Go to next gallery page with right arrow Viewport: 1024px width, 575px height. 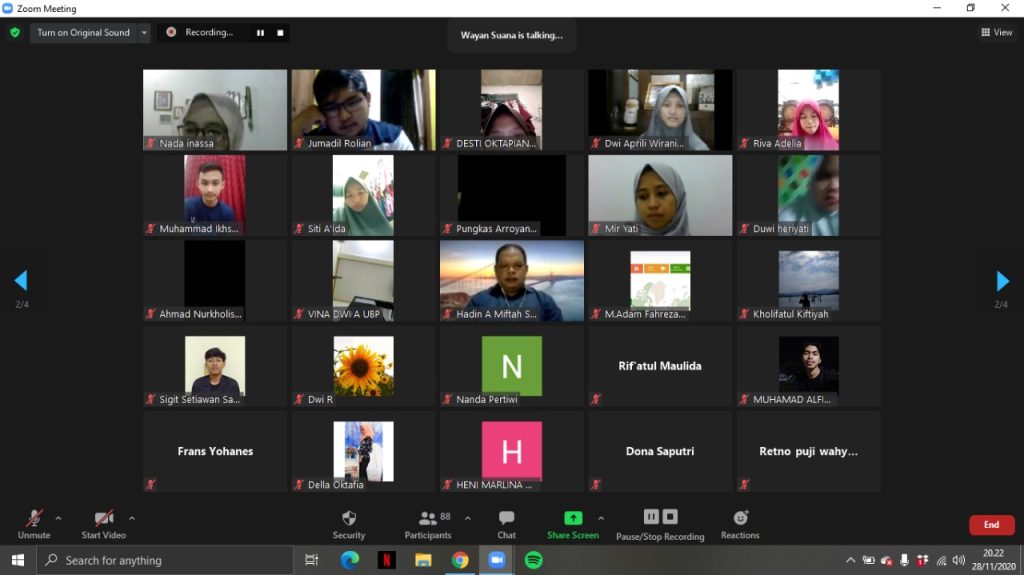click(x=1002, y=280)
